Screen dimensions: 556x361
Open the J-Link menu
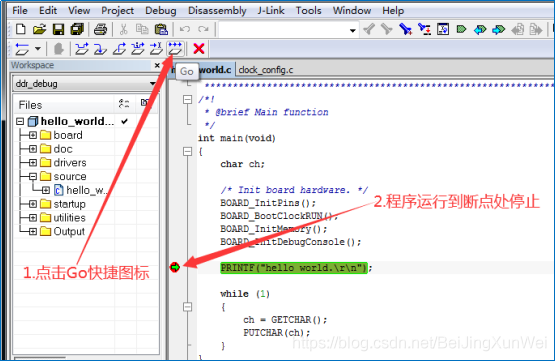(271, 11)
